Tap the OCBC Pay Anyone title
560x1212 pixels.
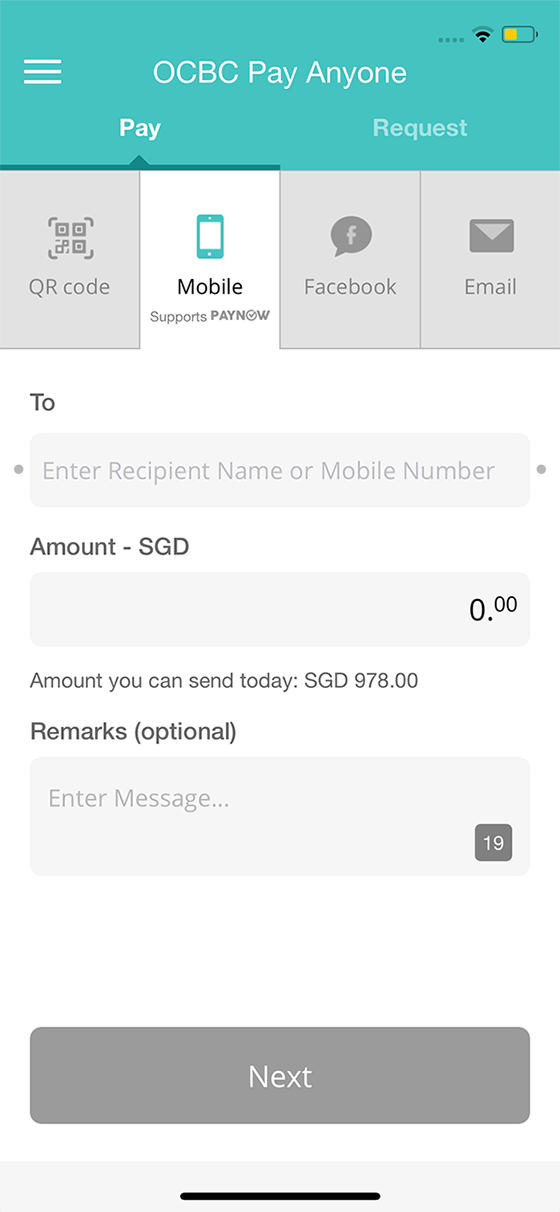click(280, 73)
